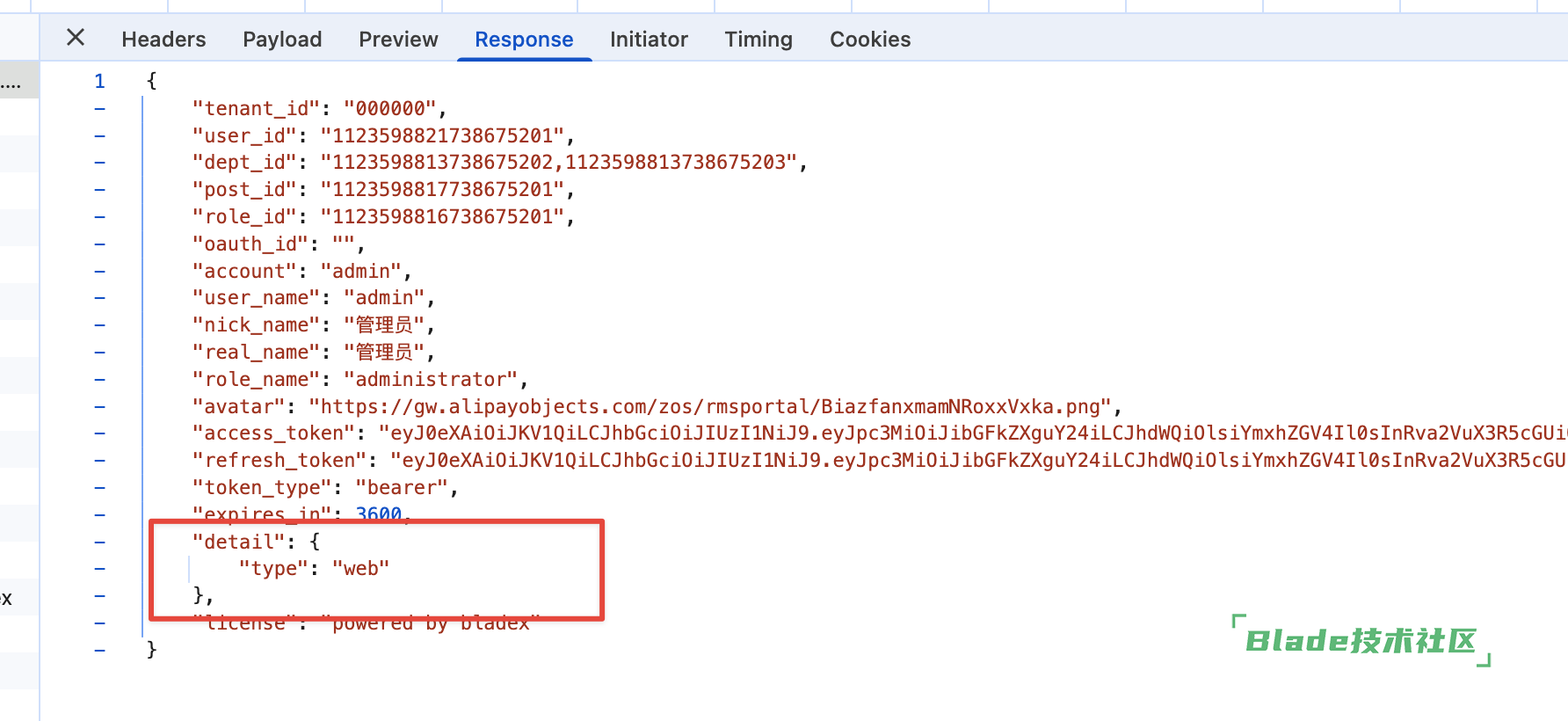Select the Response tab
The width and height of the screenshot is (1568, 721).
pyautogui.click(x=524, y=40)
